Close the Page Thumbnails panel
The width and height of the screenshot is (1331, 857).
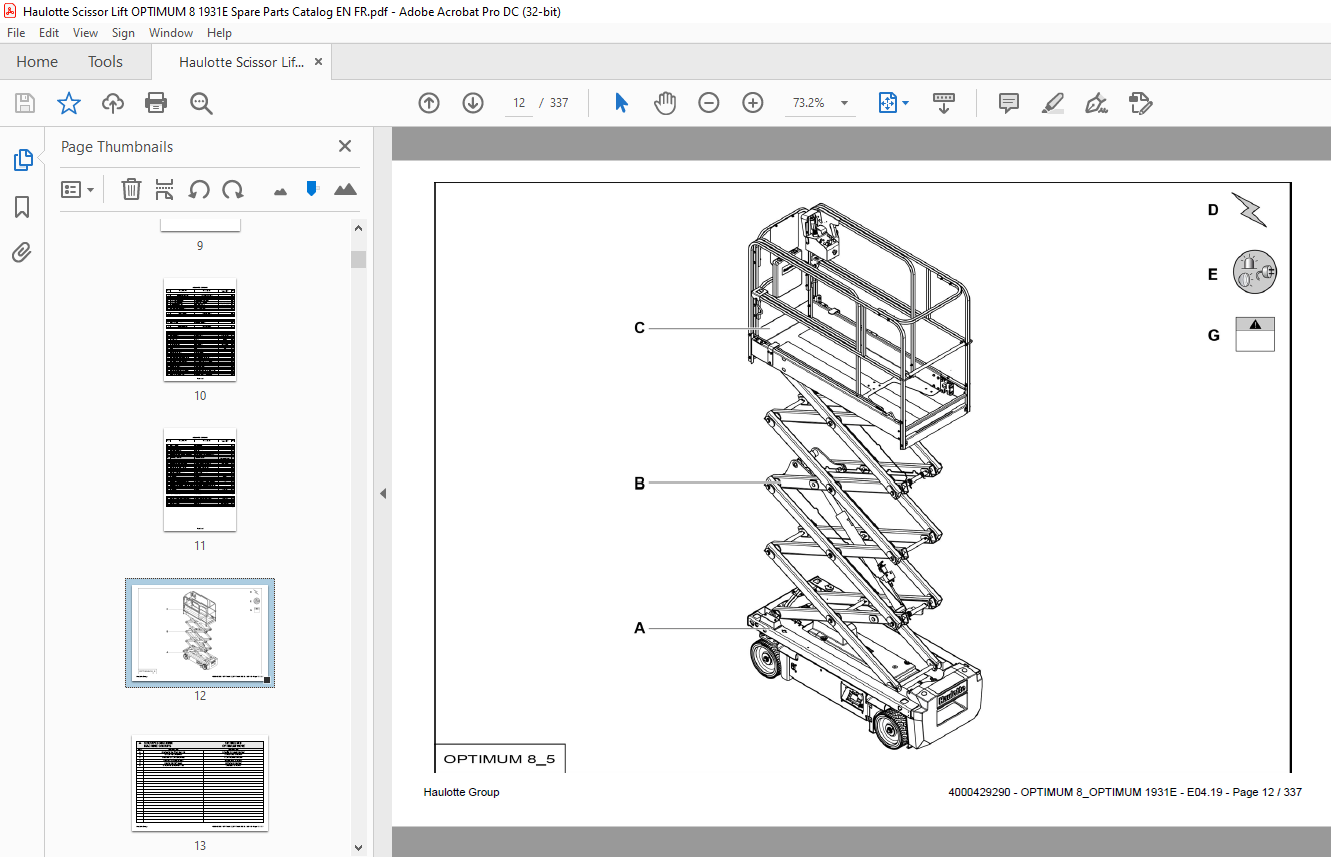(345, 146)
